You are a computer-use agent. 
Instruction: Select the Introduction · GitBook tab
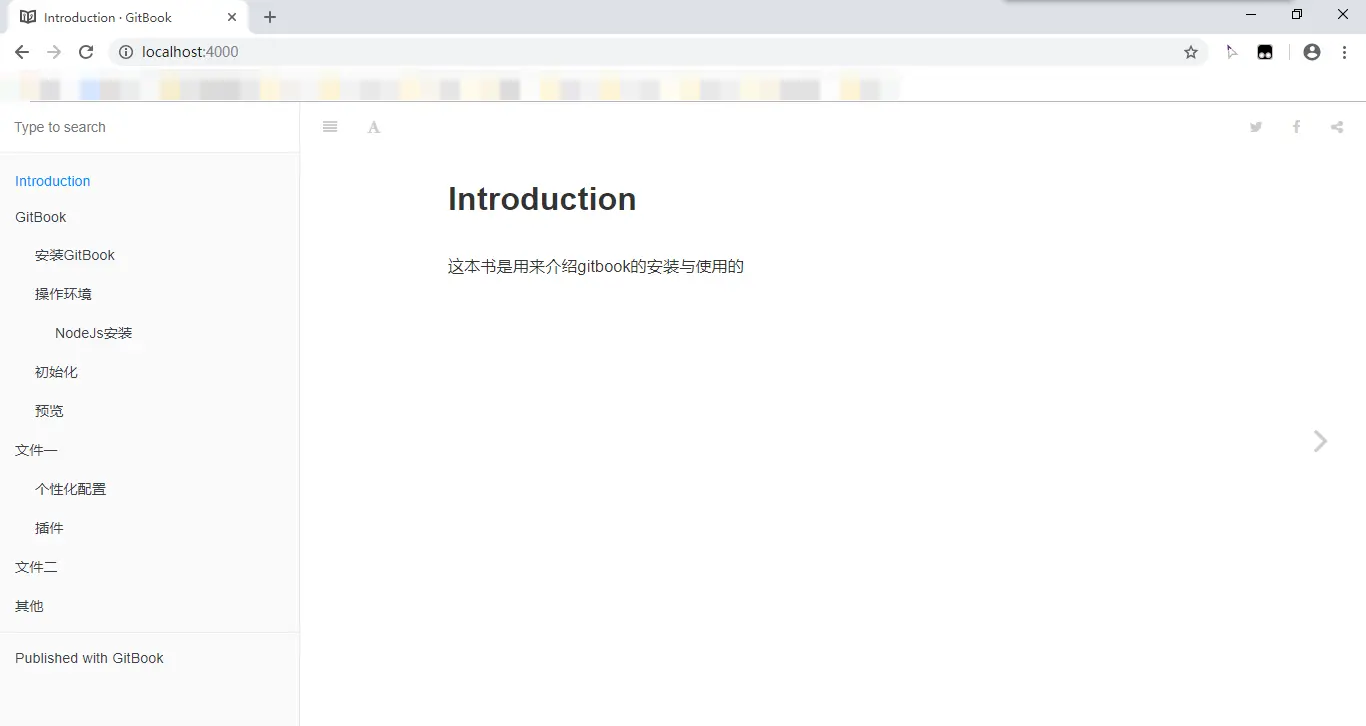pyautogui.click(x=128, y=17)
